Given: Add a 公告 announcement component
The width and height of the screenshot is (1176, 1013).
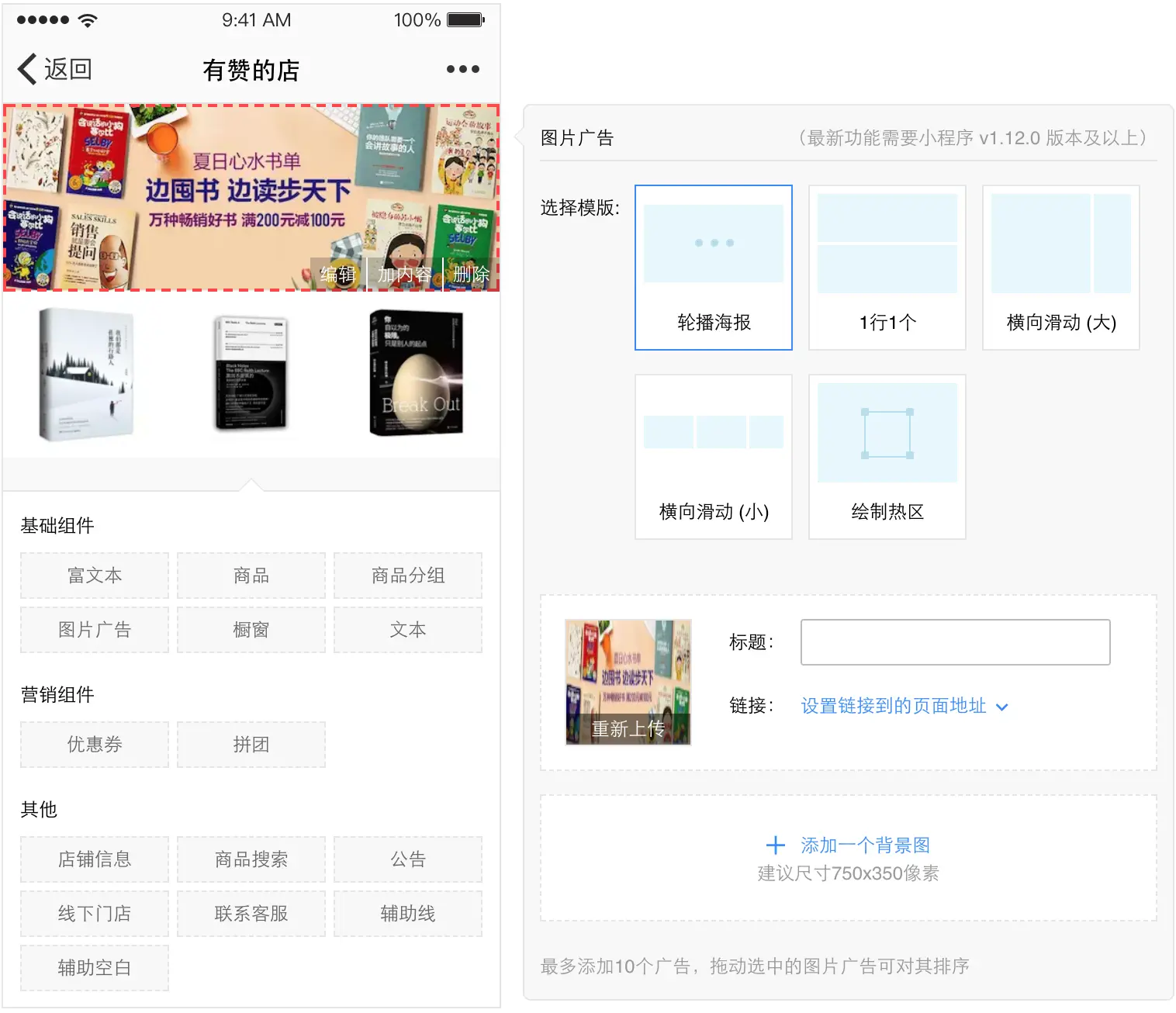Looking at the screenshot, I should pyautogui.click(x=408, y=859).
